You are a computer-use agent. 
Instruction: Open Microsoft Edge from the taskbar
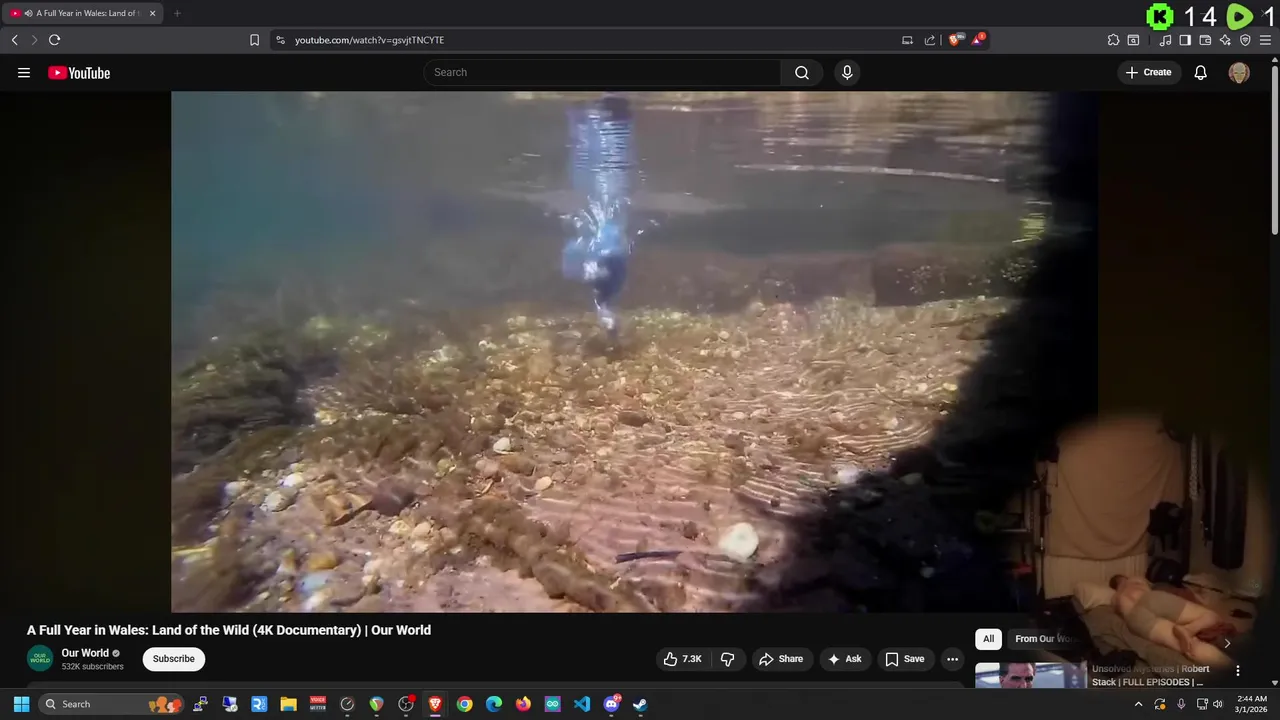(494, 704)
